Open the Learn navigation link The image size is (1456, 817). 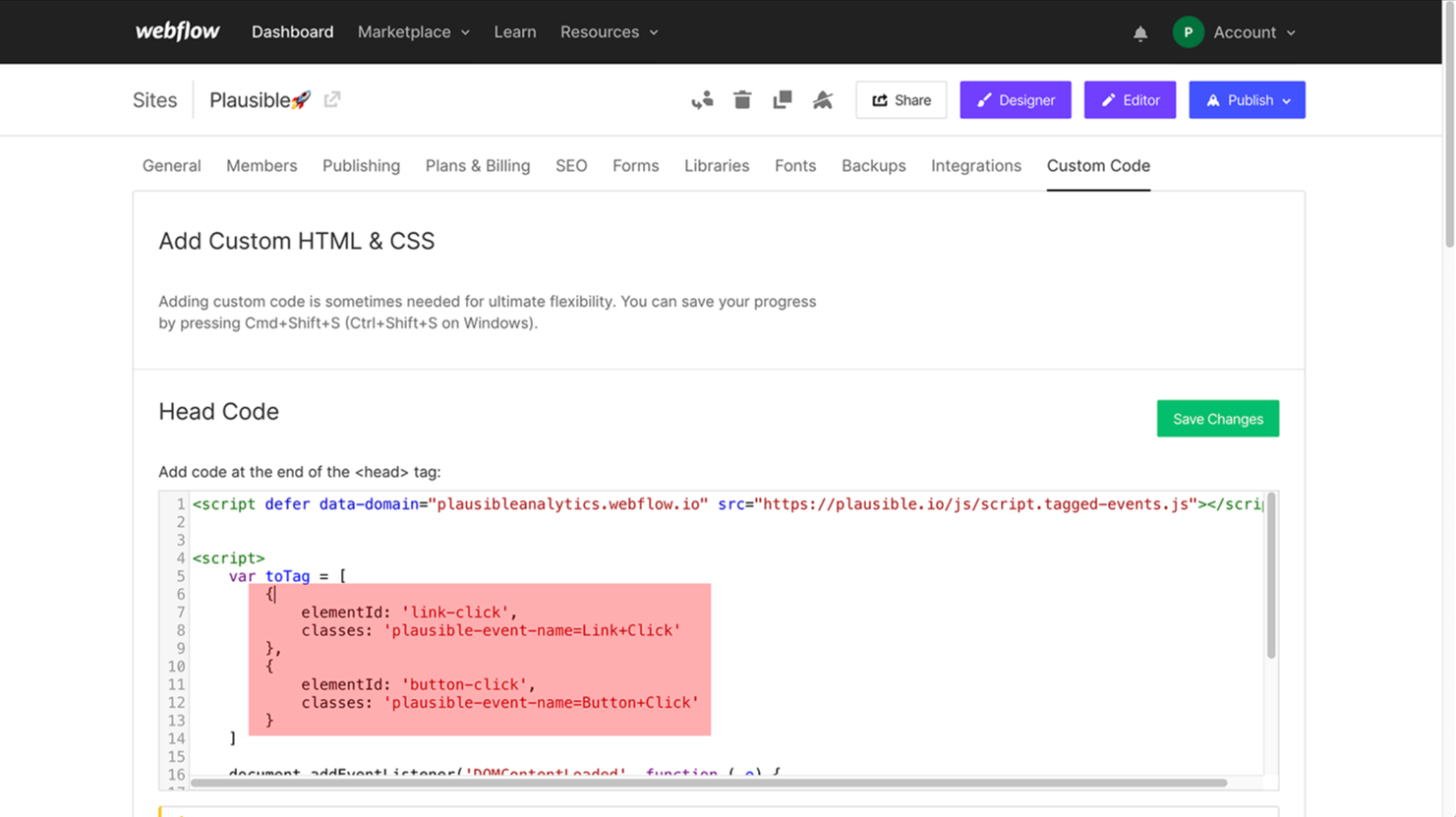(x=515, y=31)
